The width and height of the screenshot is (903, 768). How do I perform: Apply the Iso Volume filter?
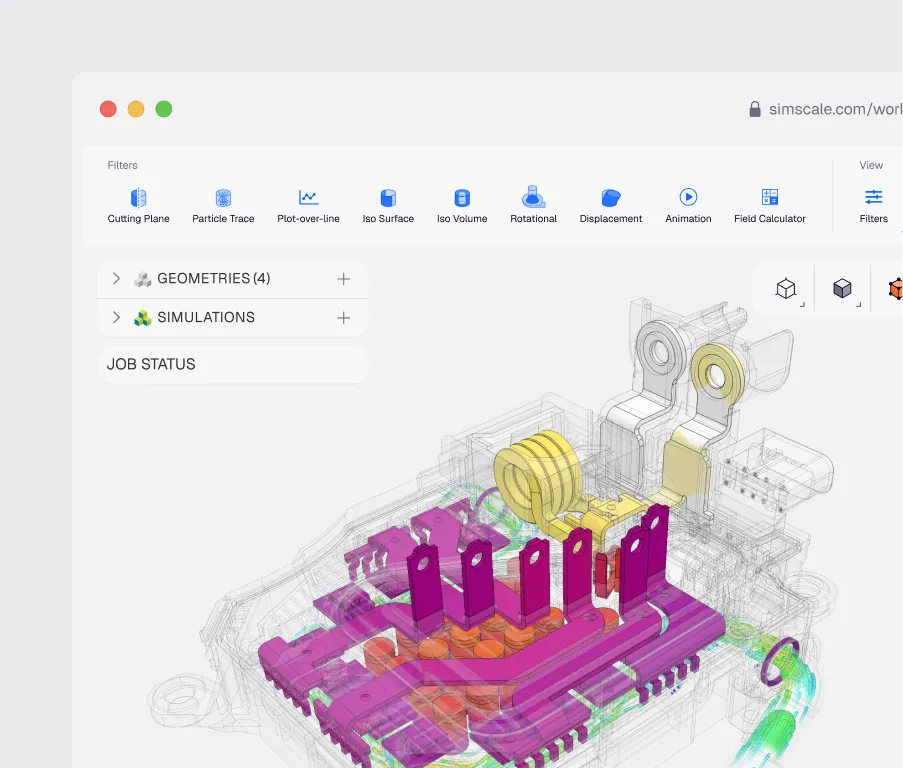[462, 206]
